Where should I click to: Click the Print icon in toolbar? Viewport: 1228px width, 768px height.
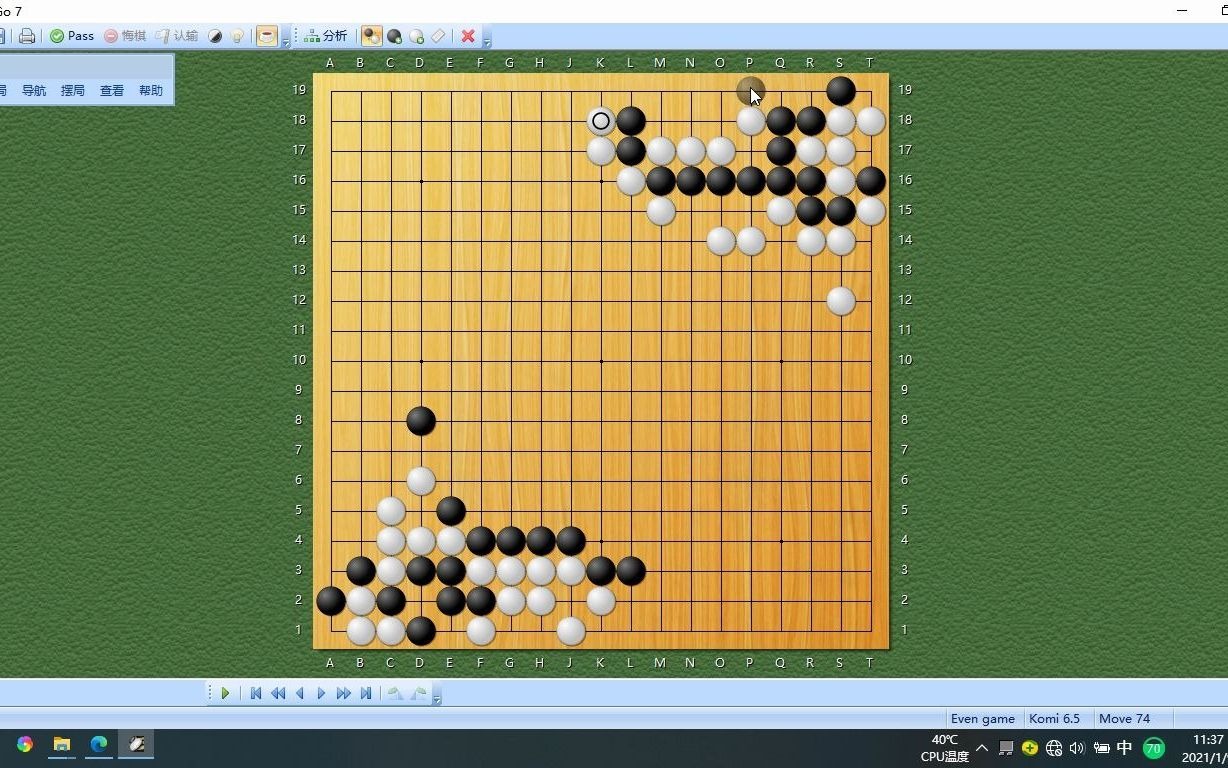tap(27, 36)
